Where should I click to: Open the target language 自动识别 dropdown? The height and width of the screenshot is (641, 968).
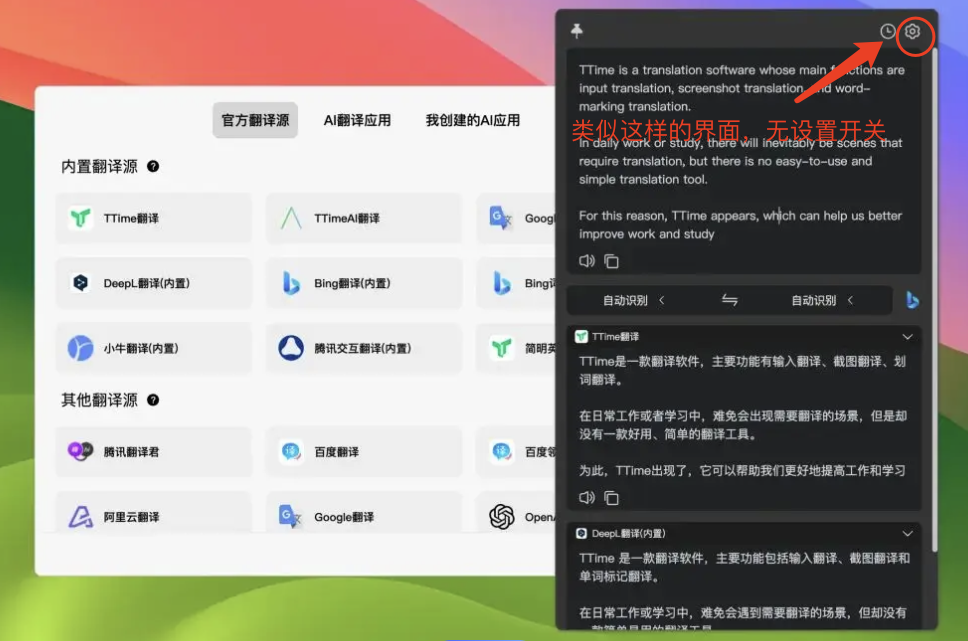[x=822, y=300]
